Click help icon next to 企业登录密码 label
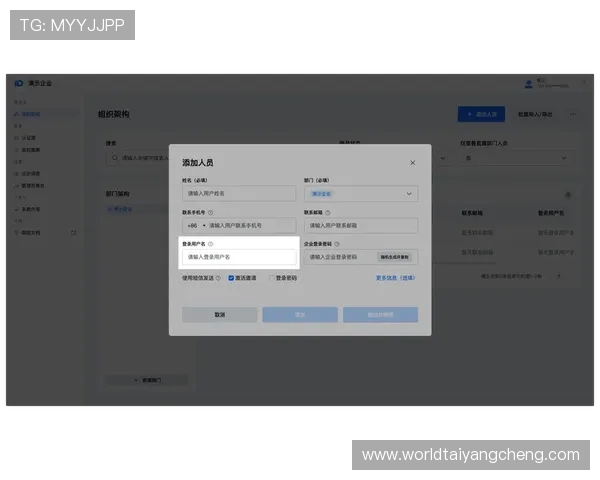Screen dimensions: 600x480 [337, 243]
